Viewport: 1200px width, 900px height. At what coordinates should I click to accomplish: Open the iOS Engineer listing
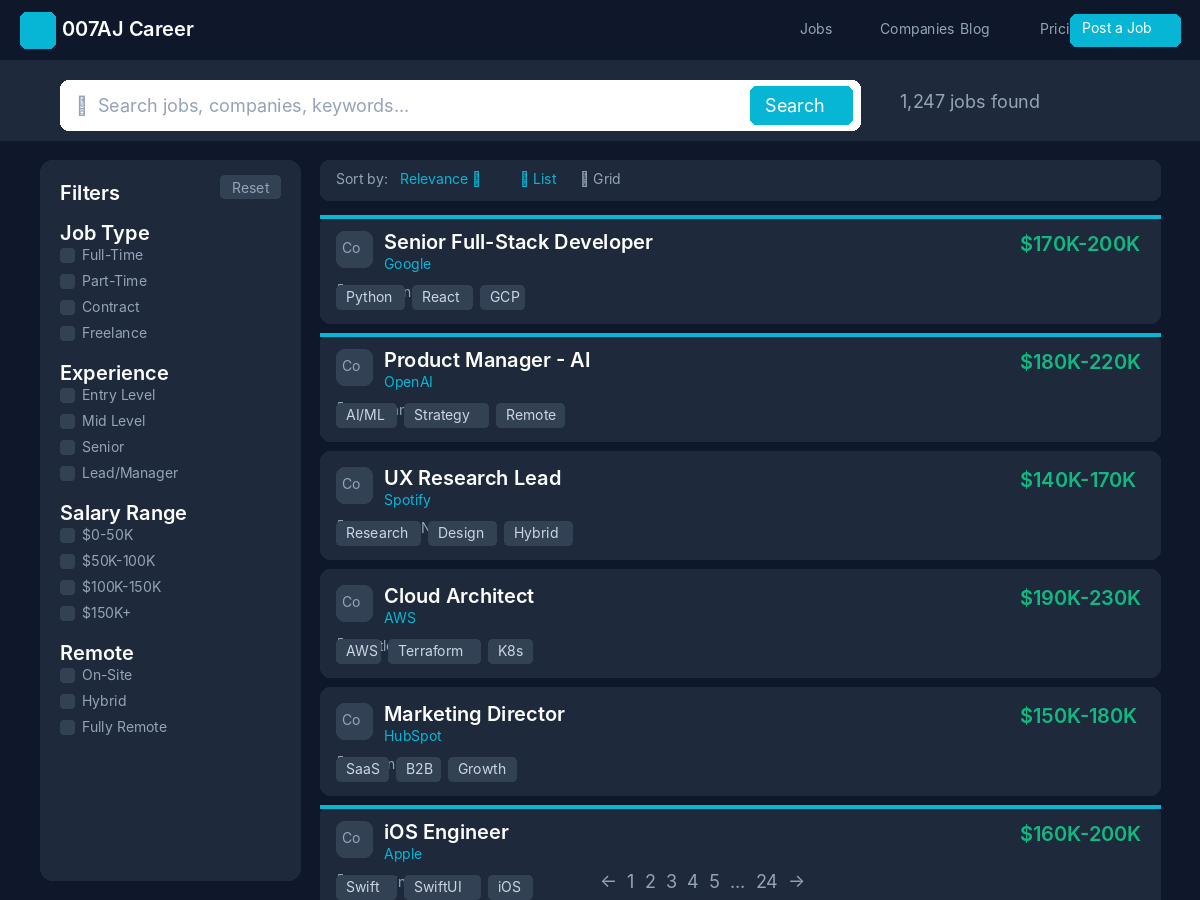[x=446, y=832]
